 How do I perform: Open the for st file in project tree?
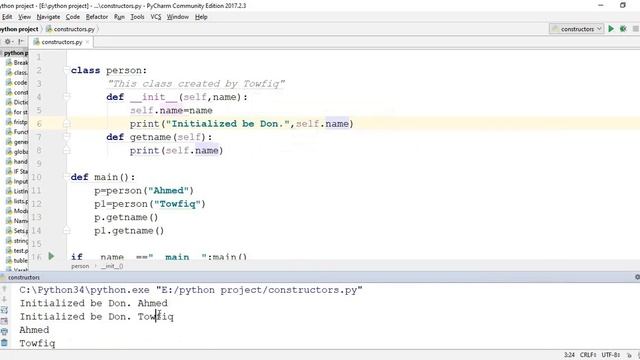[17, 112]
